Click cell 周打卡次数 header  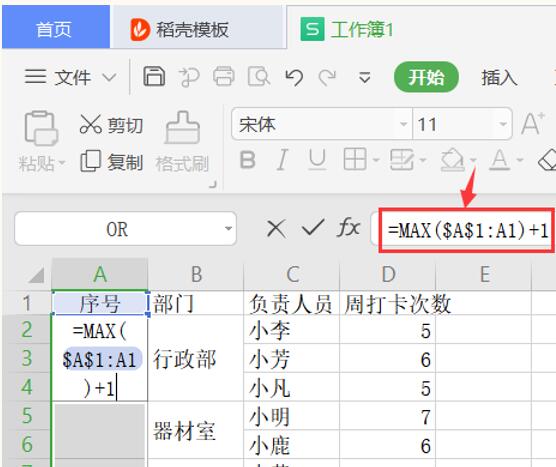(x=388, y=303)
